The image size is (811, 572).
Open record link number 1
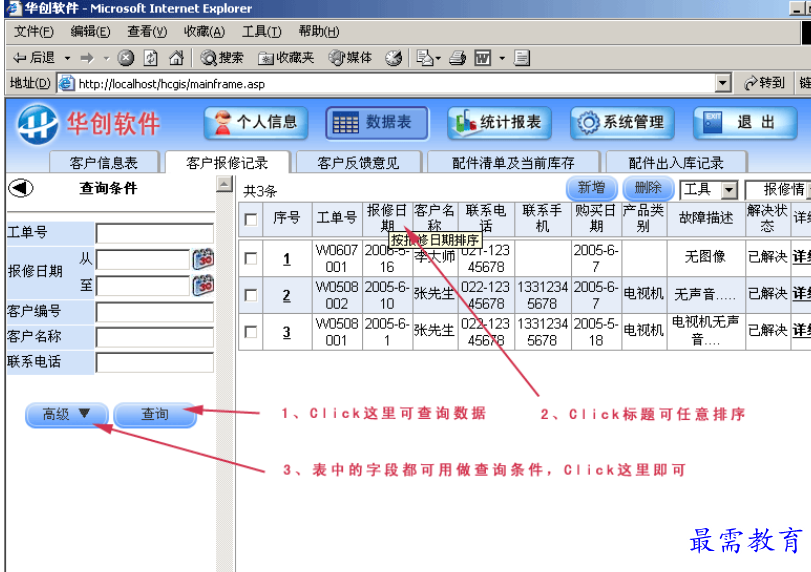coord(287,259)
